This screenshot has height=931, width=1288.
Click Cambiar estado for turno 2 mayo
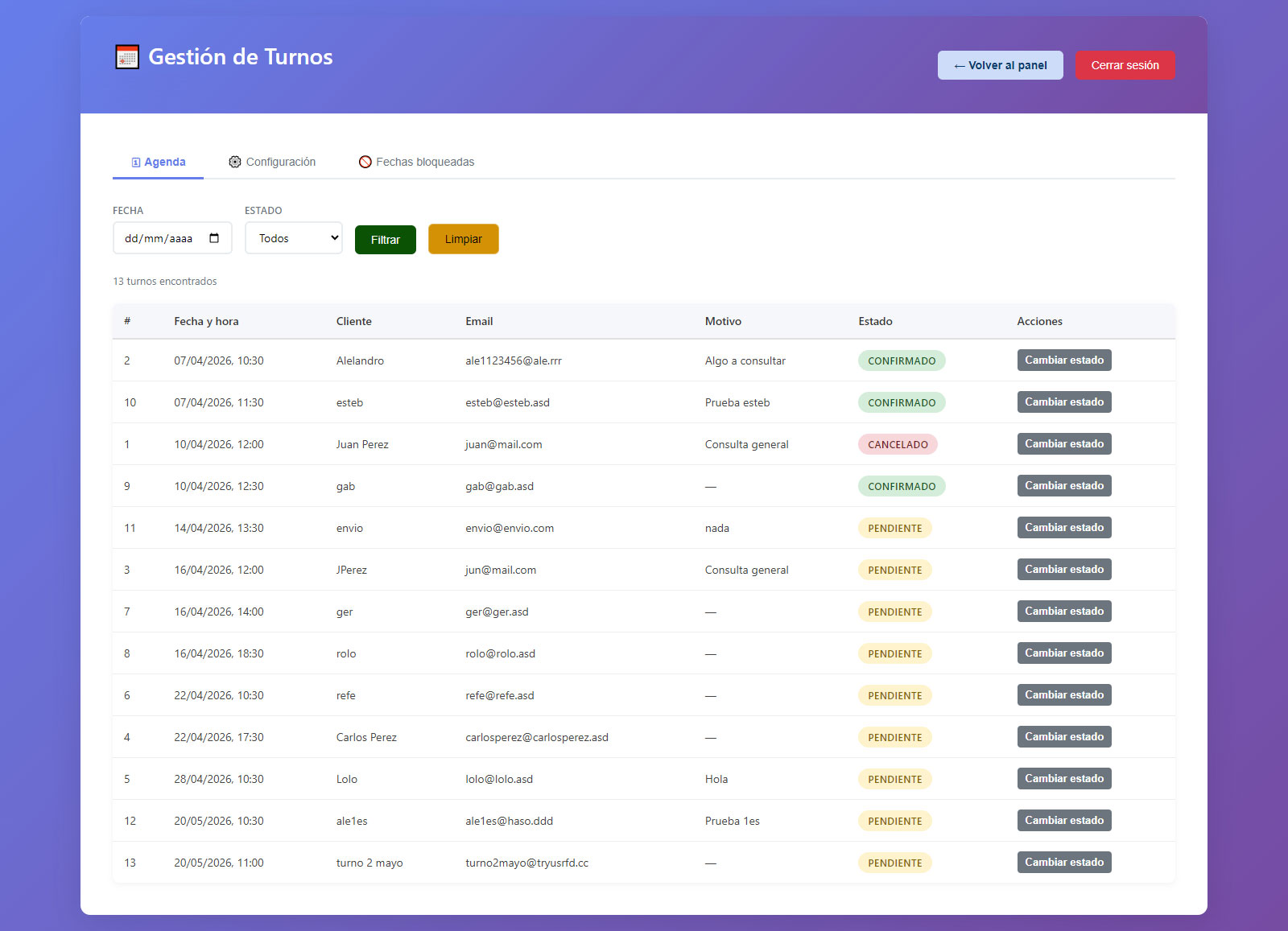coord(1064,863)
